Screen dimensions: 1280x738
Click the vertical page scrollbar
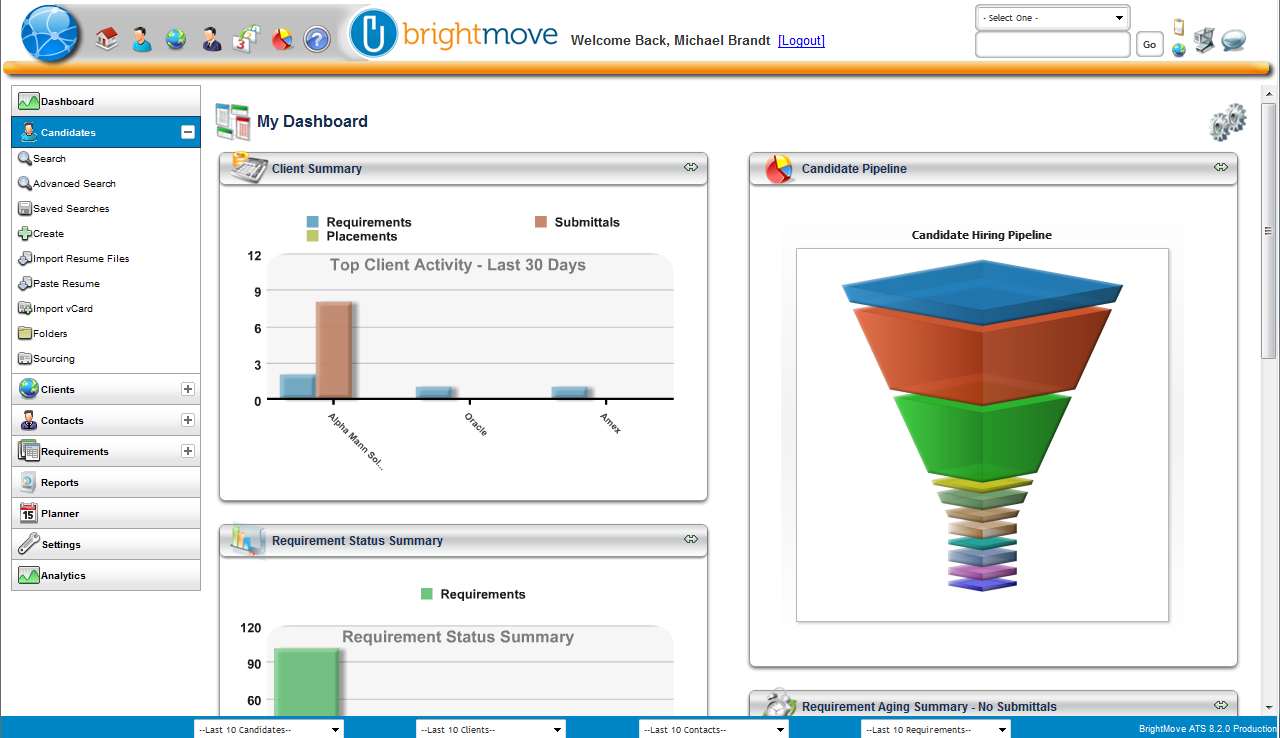[1268, 230]
